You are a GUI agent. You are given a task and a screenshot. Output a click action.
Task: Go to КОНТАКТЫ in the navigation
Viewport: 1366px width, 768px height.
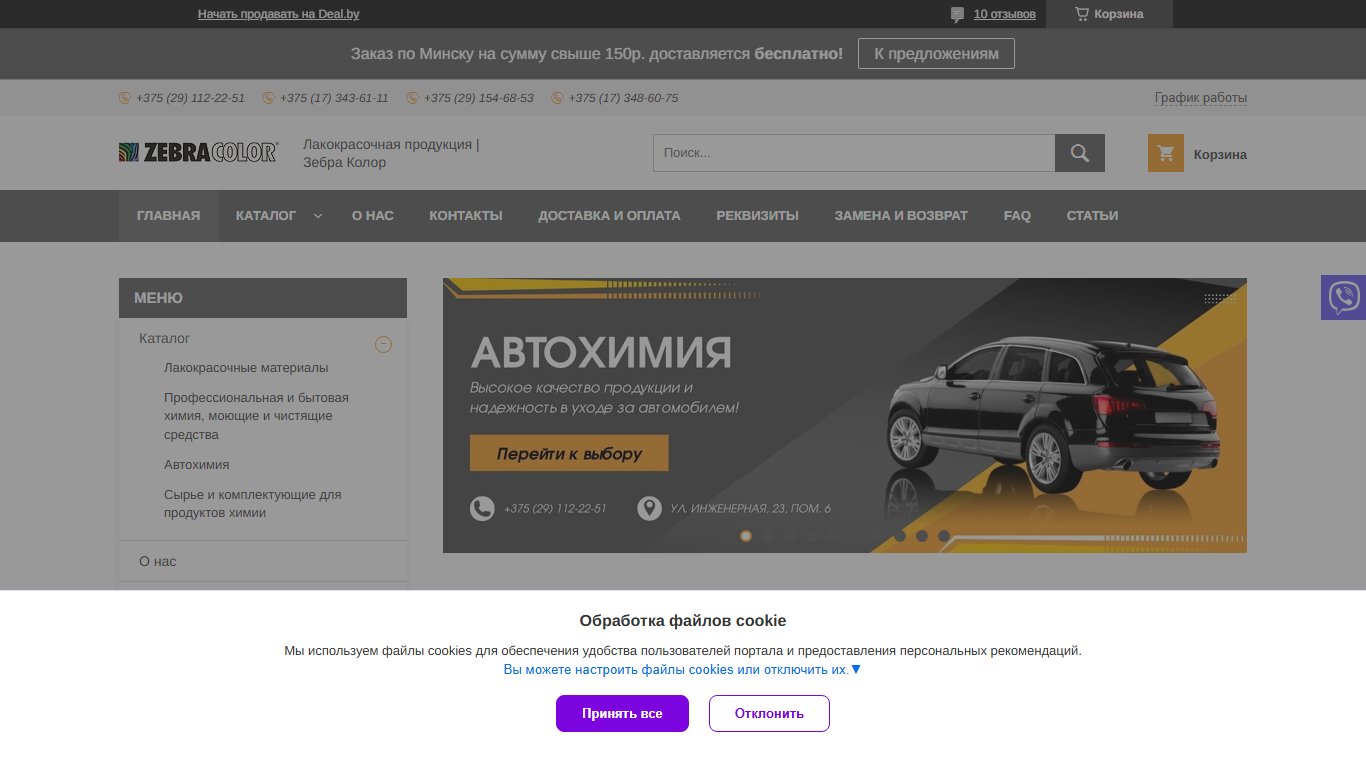(x=466, y=216)
